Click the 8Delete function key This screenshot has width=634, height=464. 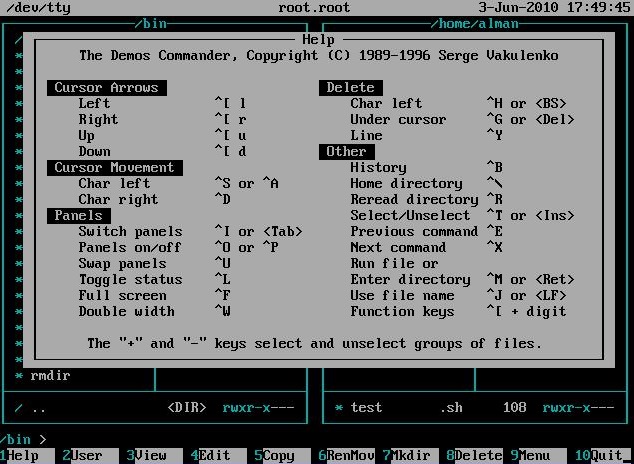474,456
